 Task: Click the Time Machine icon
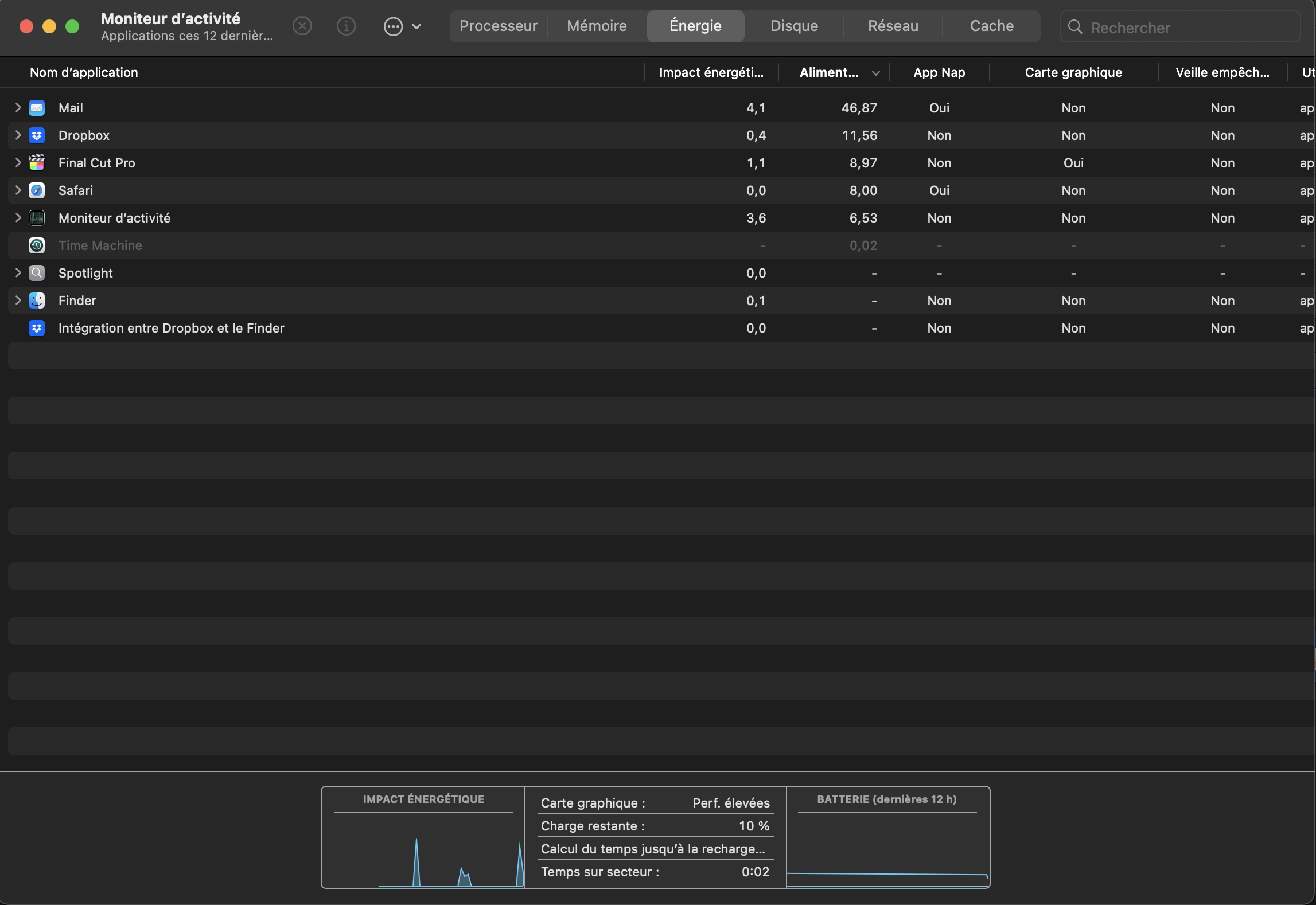pyautogui.click(x=37, y=245)
